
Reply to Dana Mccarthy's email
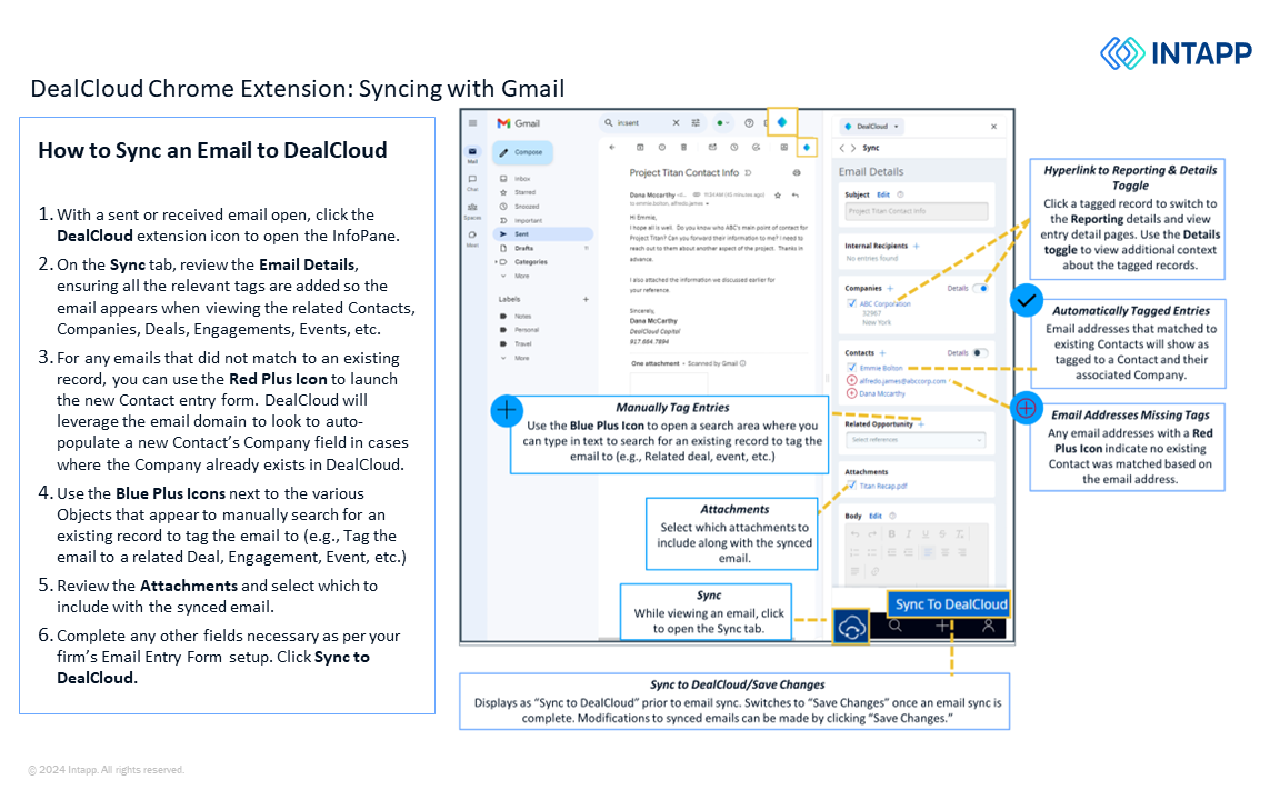[x=794, y=194]
